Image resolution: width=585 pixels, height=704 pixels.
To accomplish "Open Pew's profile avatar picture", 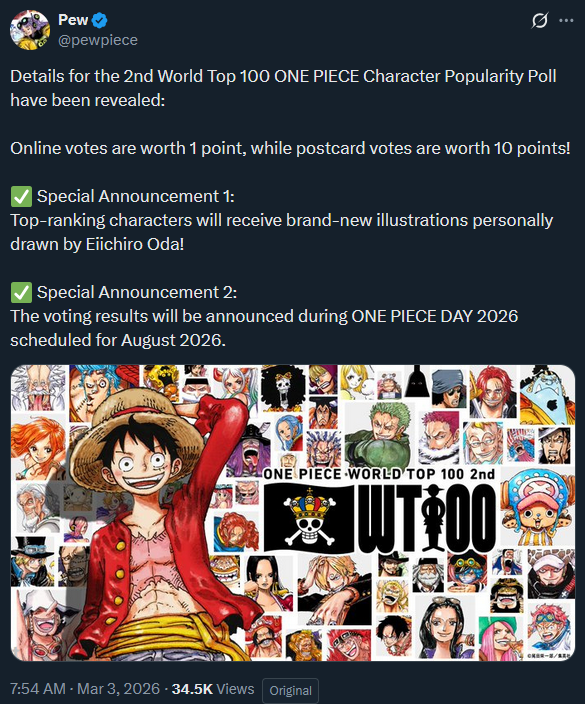I will (30, 30).
